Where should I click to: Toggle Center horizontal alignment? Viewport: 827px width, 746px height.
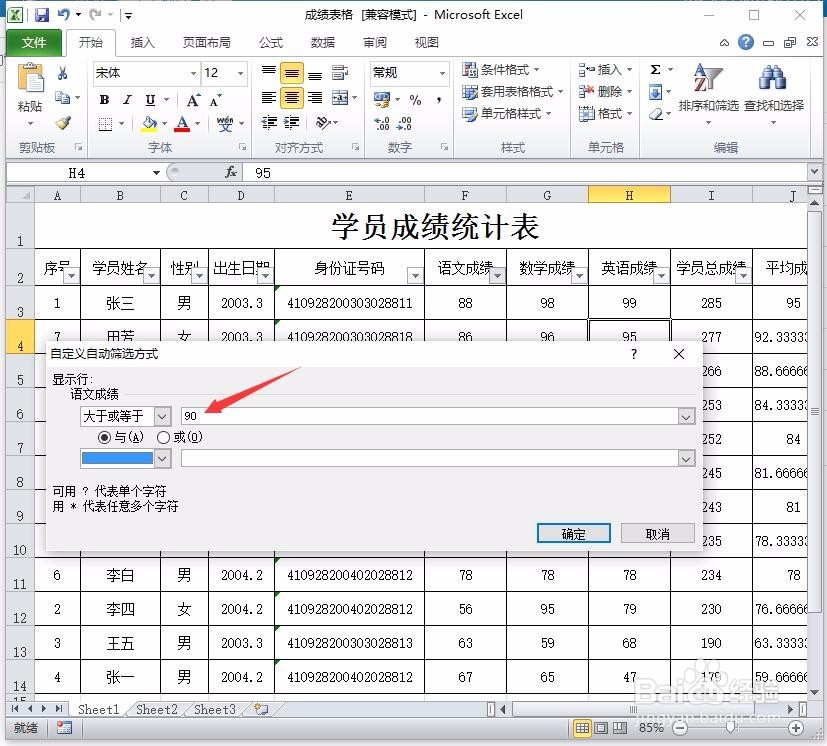(292, 98)
